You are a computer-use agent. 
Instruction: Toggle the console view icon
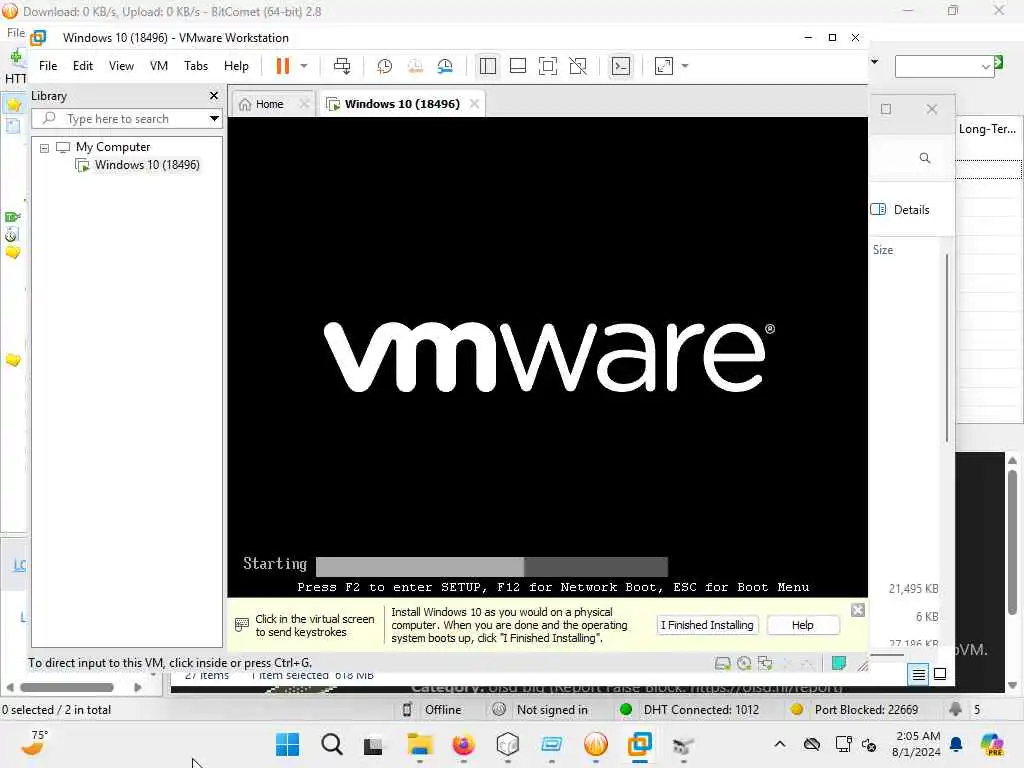coord(620,66)
